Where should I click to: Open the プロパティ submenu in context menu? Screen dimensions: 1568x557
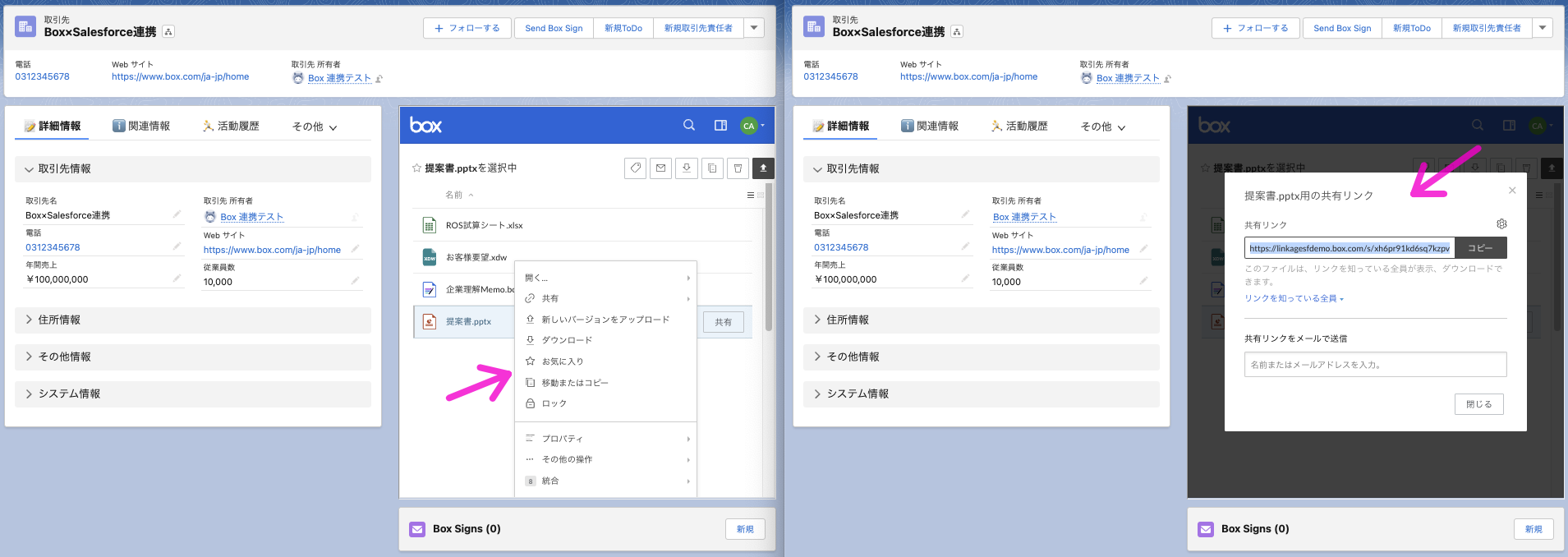(606, 439)
